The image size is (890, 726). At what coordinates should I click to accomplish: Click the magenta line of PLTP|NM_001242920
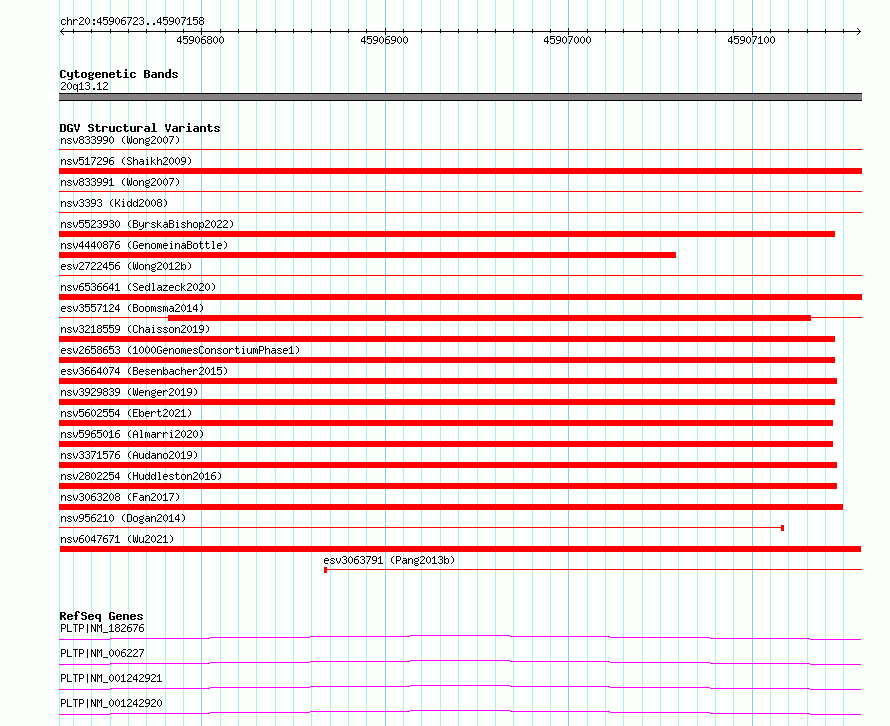pos(460,712)
